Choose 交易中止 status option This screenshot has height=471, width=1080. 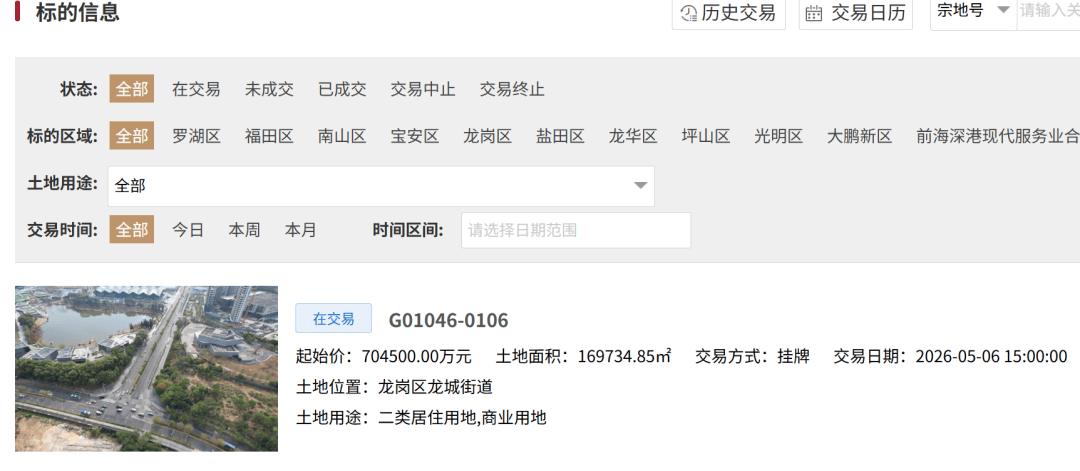422,89
